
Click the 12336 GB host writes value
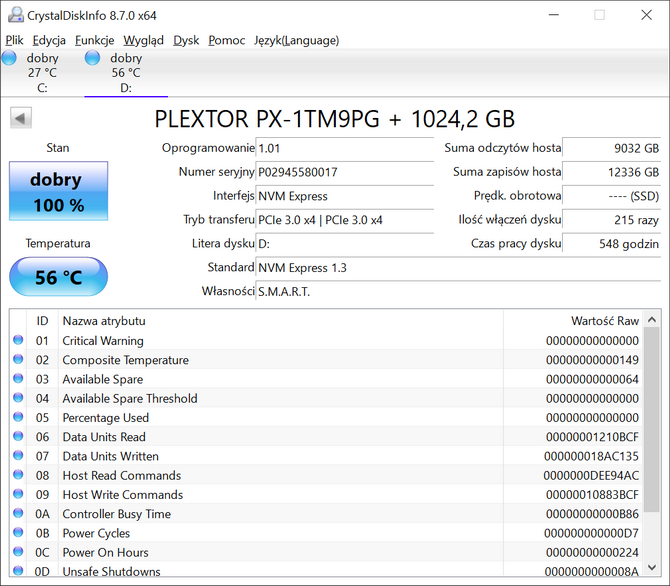click(x=611, y=172)
